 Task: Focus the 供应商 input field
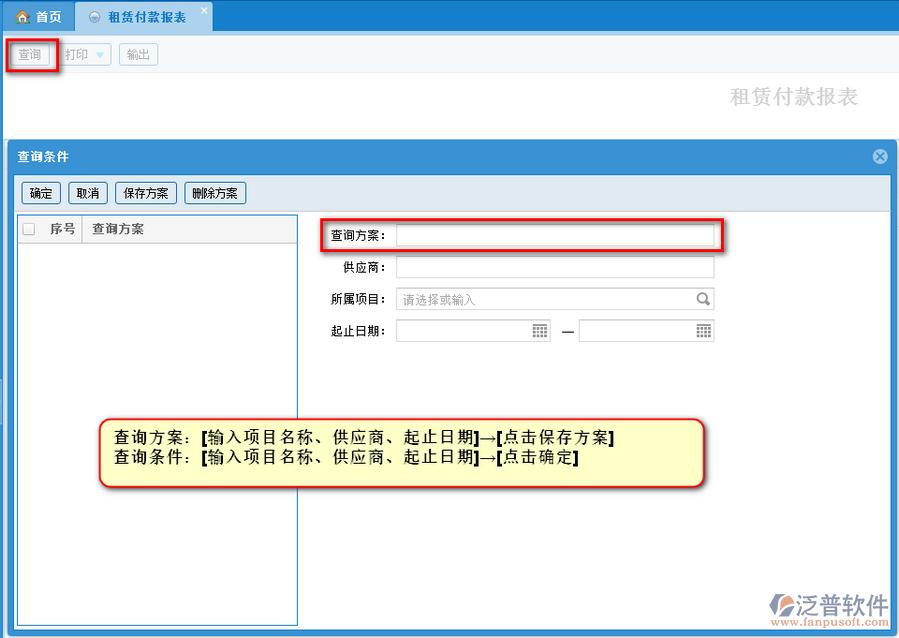pyautogui.click(x=555, y=267)
